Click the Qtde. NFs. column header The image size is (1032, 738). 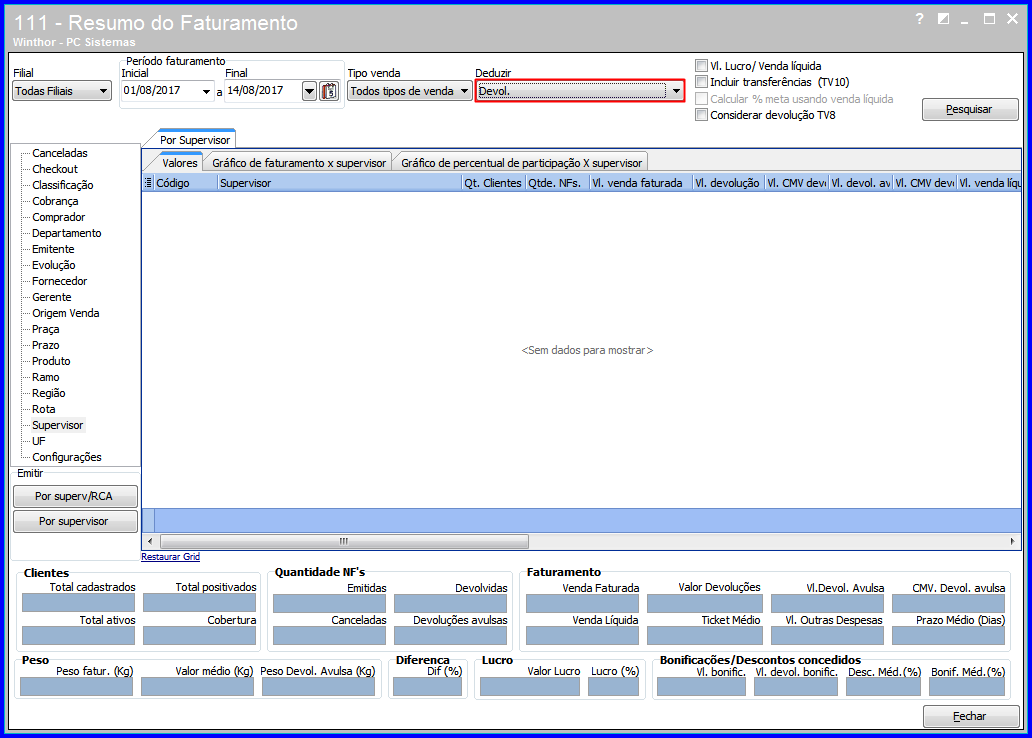point(556,183)
